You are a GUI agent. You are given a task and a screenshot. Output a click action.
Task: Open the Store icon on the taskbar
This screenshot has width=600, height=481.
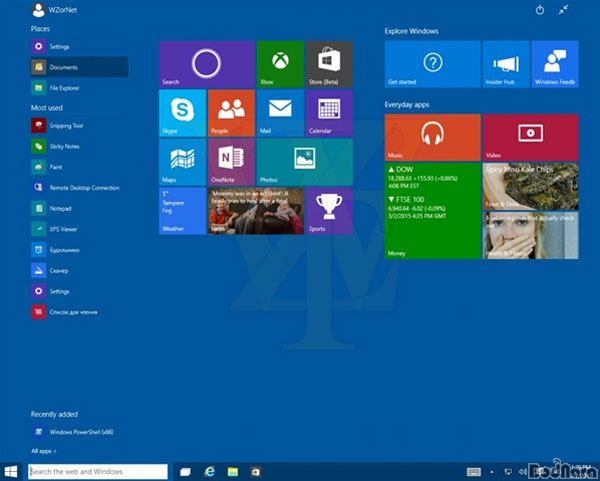256,472
